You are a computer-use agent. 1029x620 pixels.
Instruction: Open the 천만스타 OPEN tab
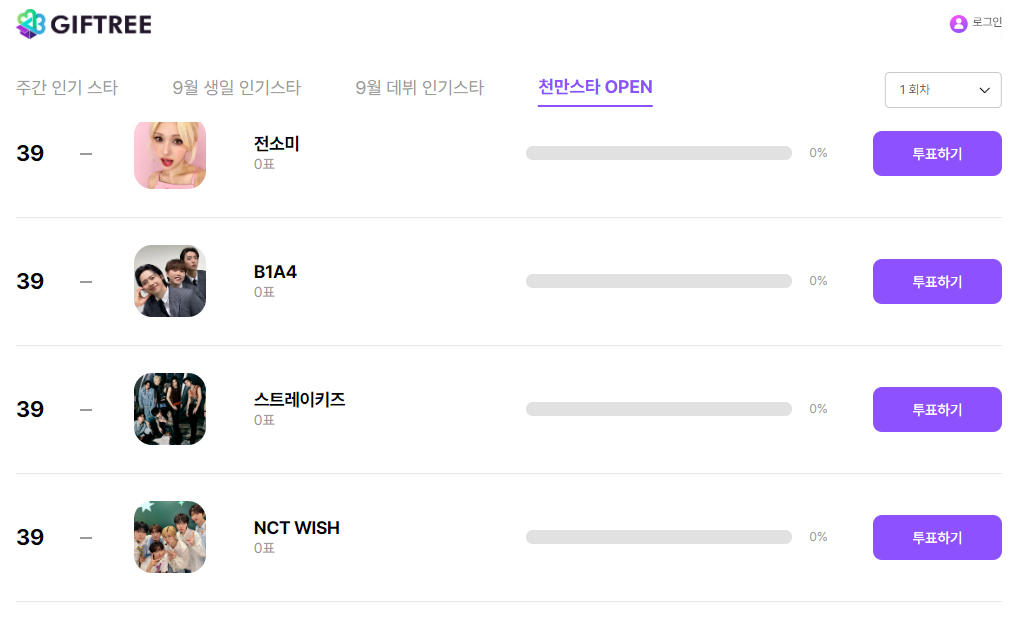[x=595, y=87]
